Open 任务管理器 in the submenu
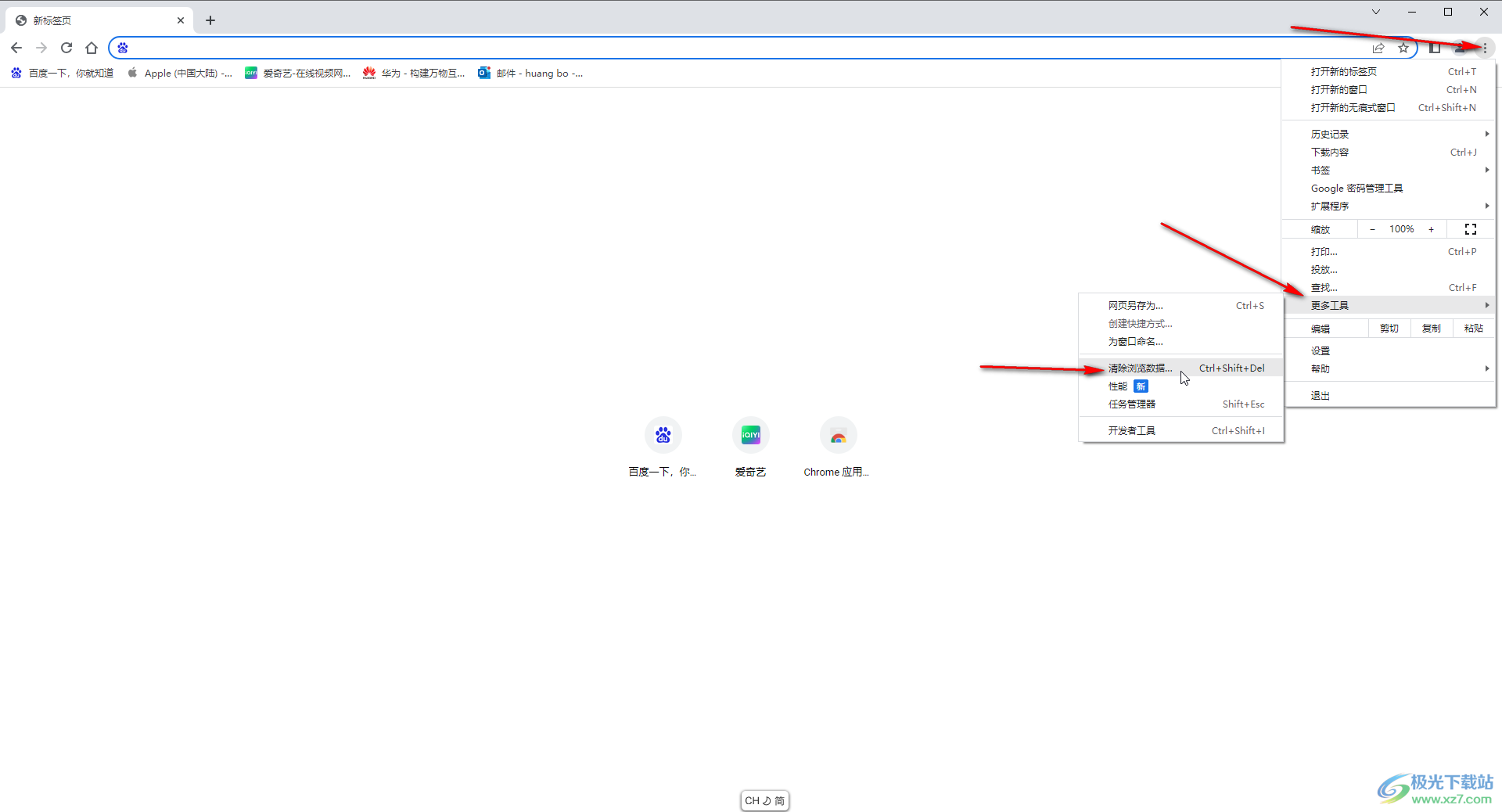Image resolution: width=1502 pixels, height=812 pixels. pyautogui.click(x=1181, y=404)
